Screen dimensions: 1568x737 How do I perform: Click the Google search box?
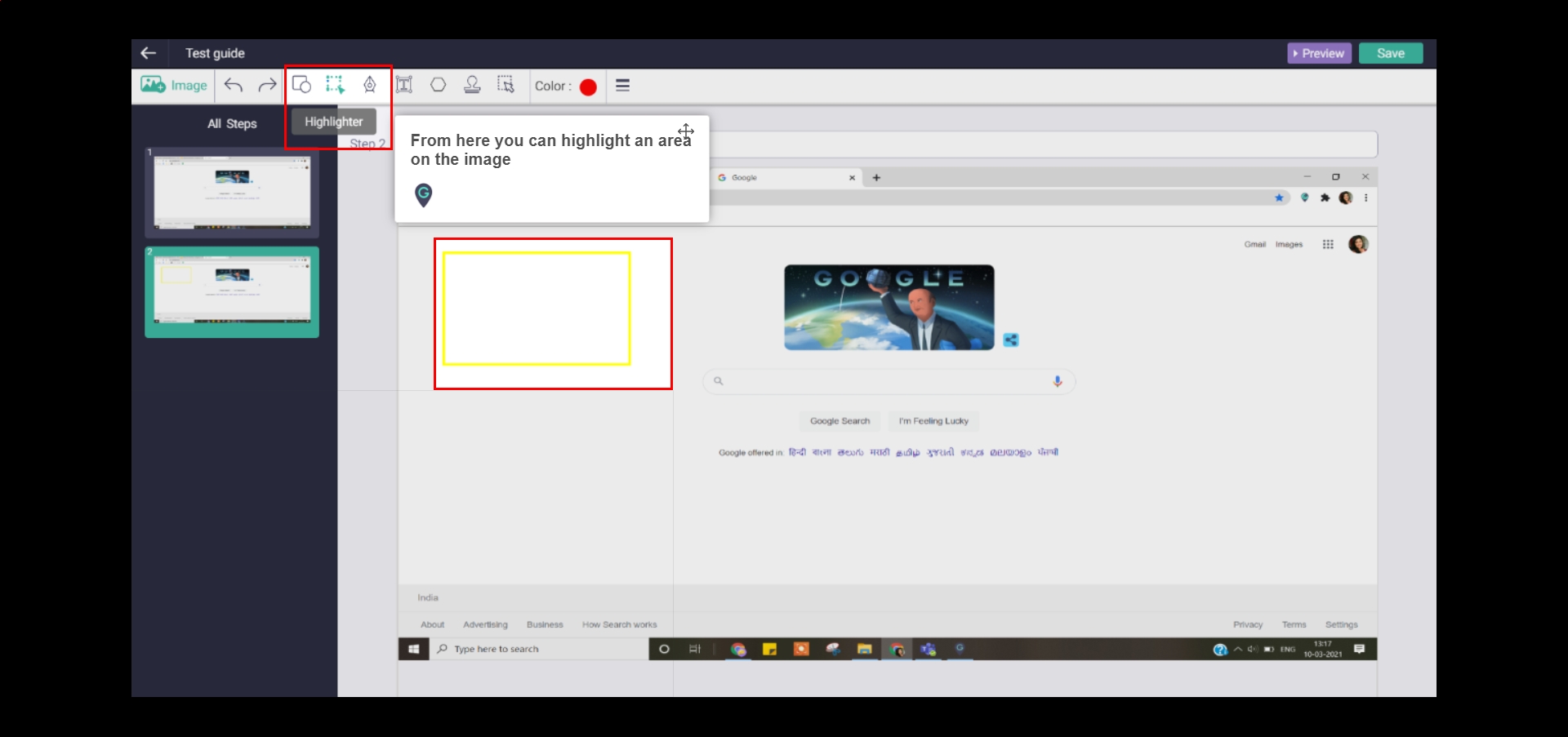(x=889, y=381)
